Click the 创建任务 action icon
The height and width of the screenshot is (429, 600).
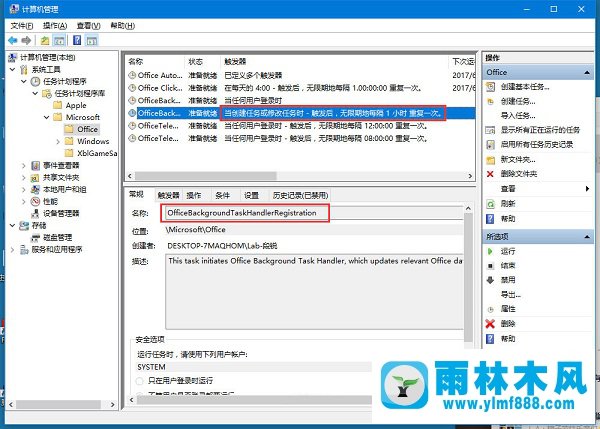point(490,101)
